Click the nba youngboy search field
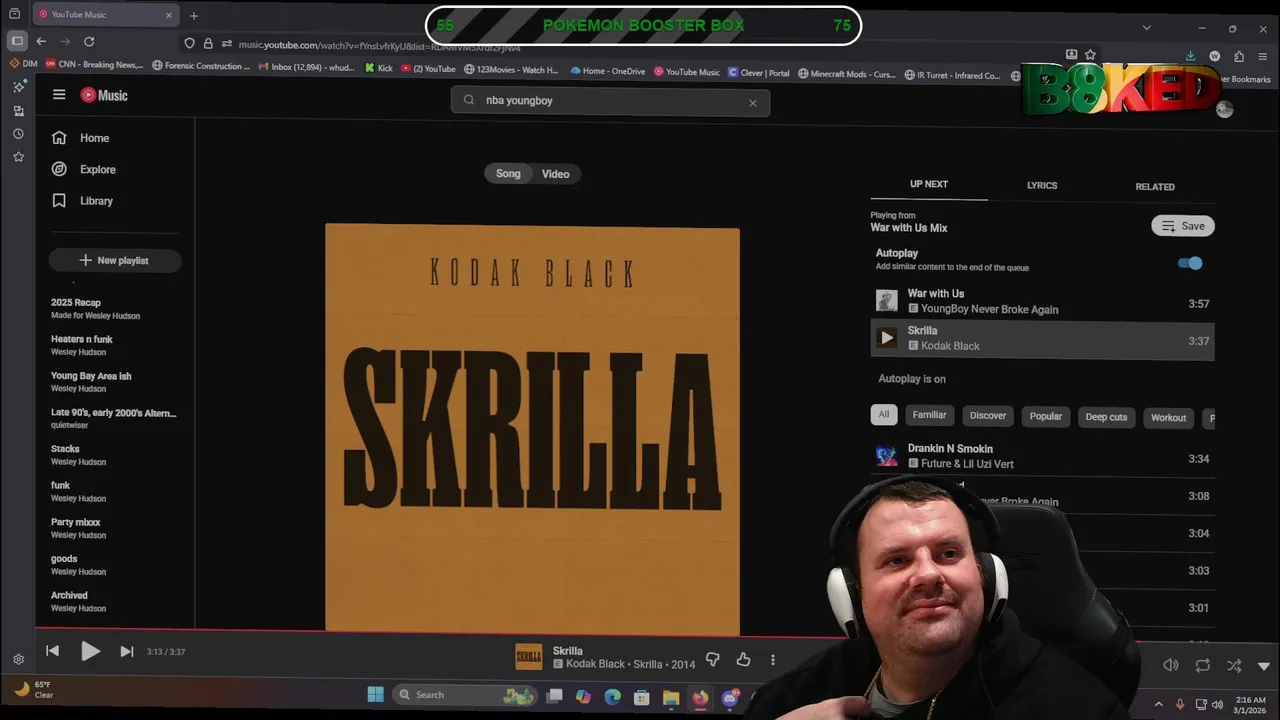Screen dimensions: 1280x720 610,101
